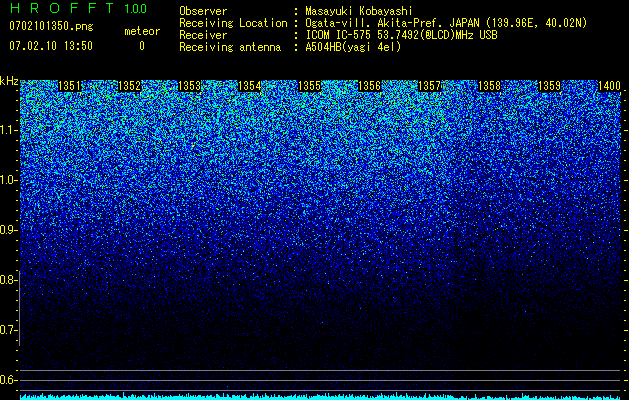Click the 1.0 kHz axis label
This screenshot has width=629, height=400.
point(8,180)
